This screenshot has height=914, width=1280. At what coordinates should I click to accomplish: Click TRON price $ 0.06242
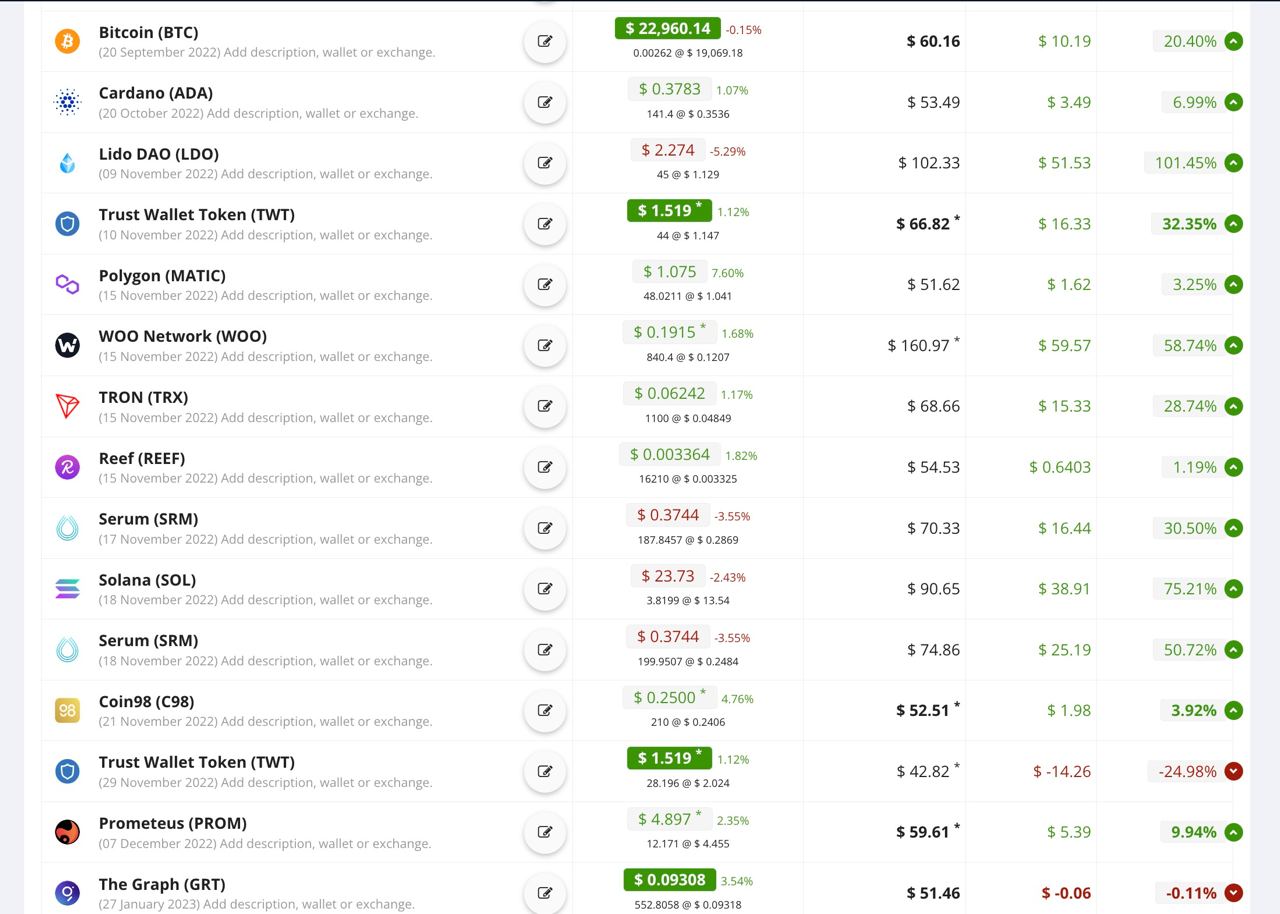coord(669,393)
